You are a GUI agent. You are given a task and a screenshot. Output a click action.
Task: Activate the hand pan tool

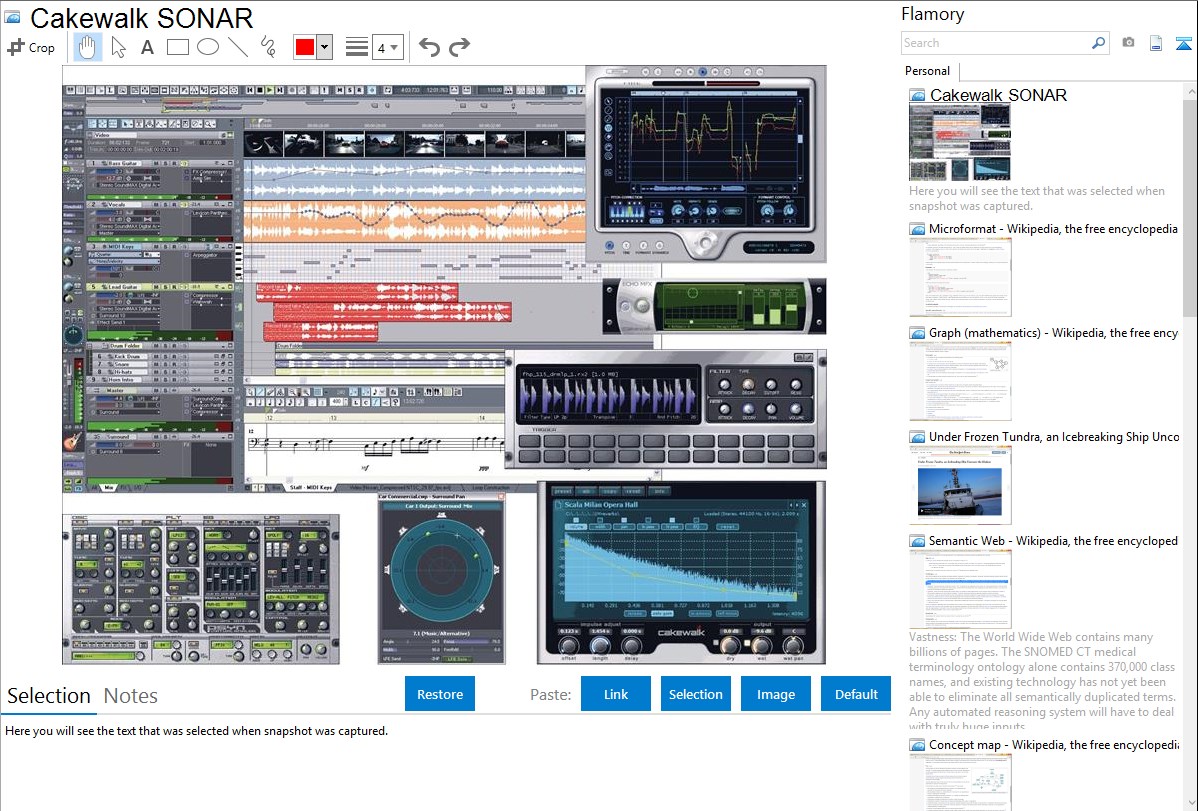[87, 47]
